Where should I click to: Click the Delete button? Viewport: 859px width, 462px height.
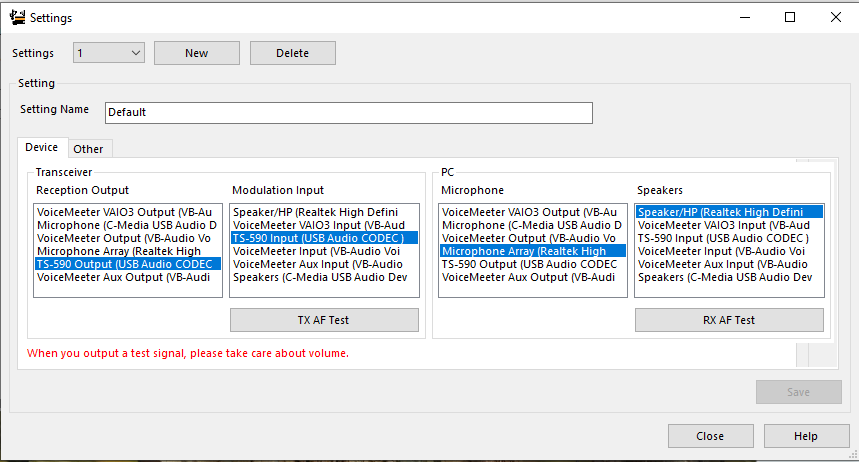(293, 53)
